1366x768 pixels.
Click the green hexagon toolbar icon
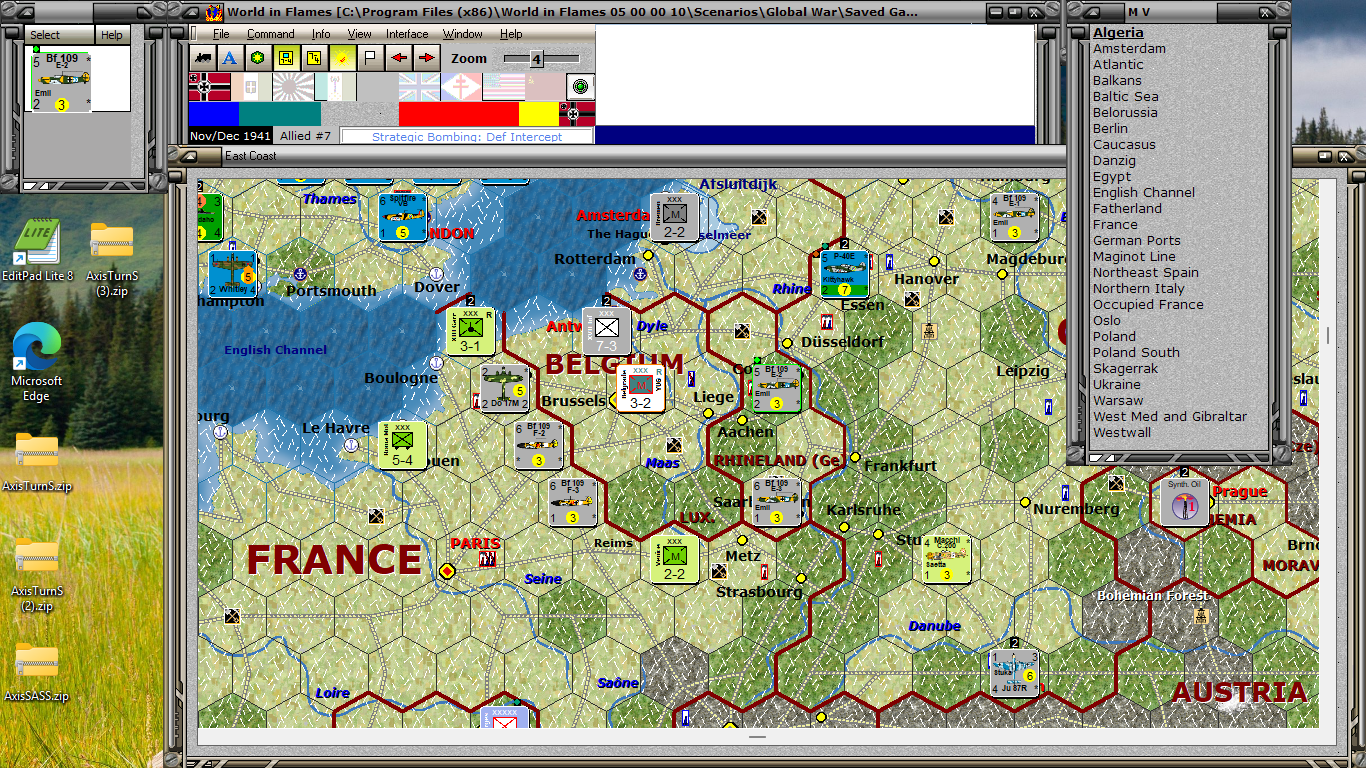258,58
